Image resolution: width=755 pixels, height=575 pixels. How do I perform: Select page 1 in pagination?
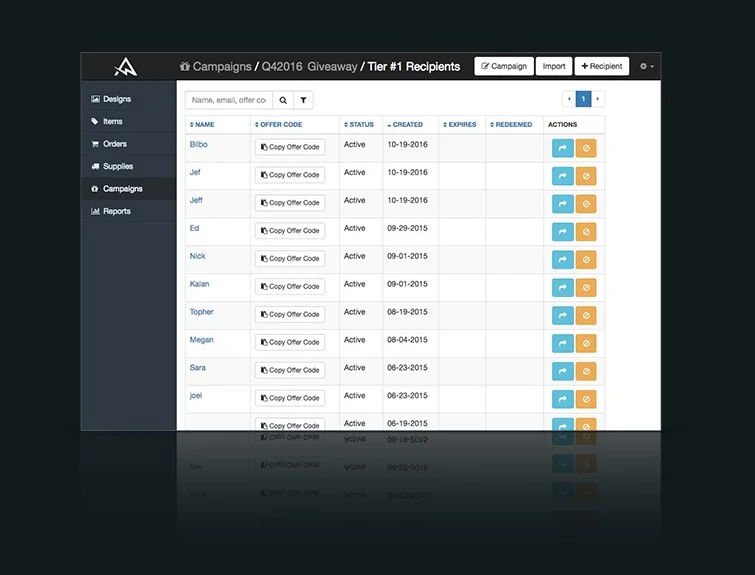(x=583, y=99)
